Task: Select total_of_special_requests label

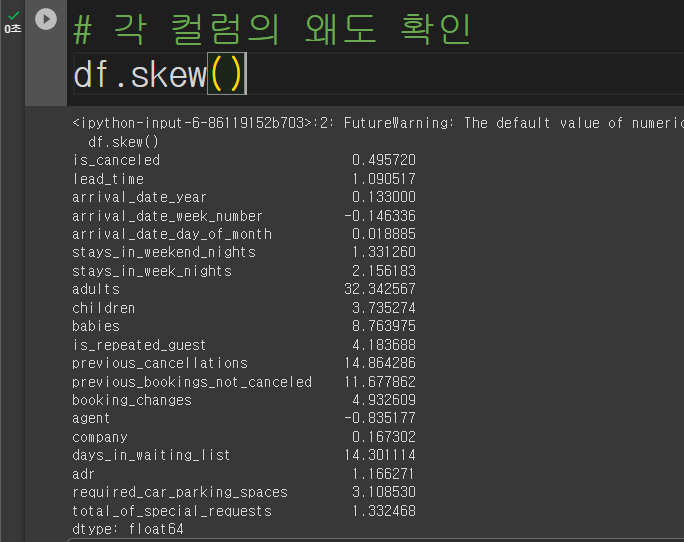Action: click(x=172, y=511)
